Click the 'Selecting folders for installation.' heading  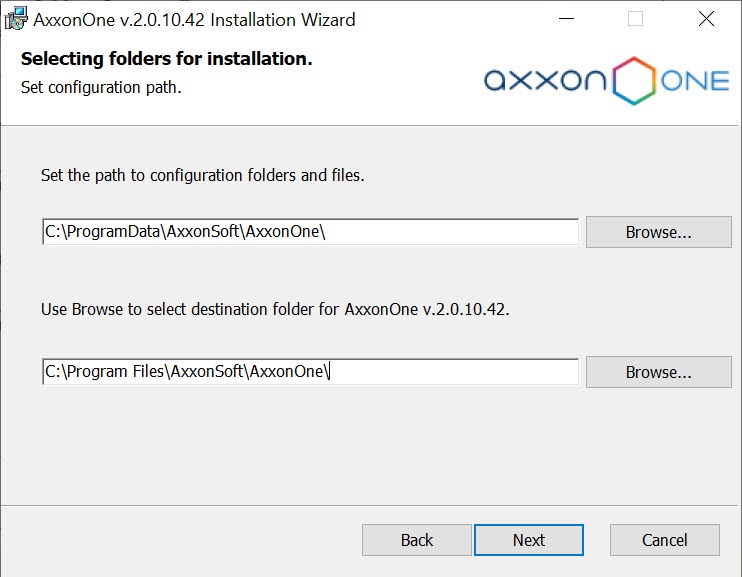(x=167, y=59)
